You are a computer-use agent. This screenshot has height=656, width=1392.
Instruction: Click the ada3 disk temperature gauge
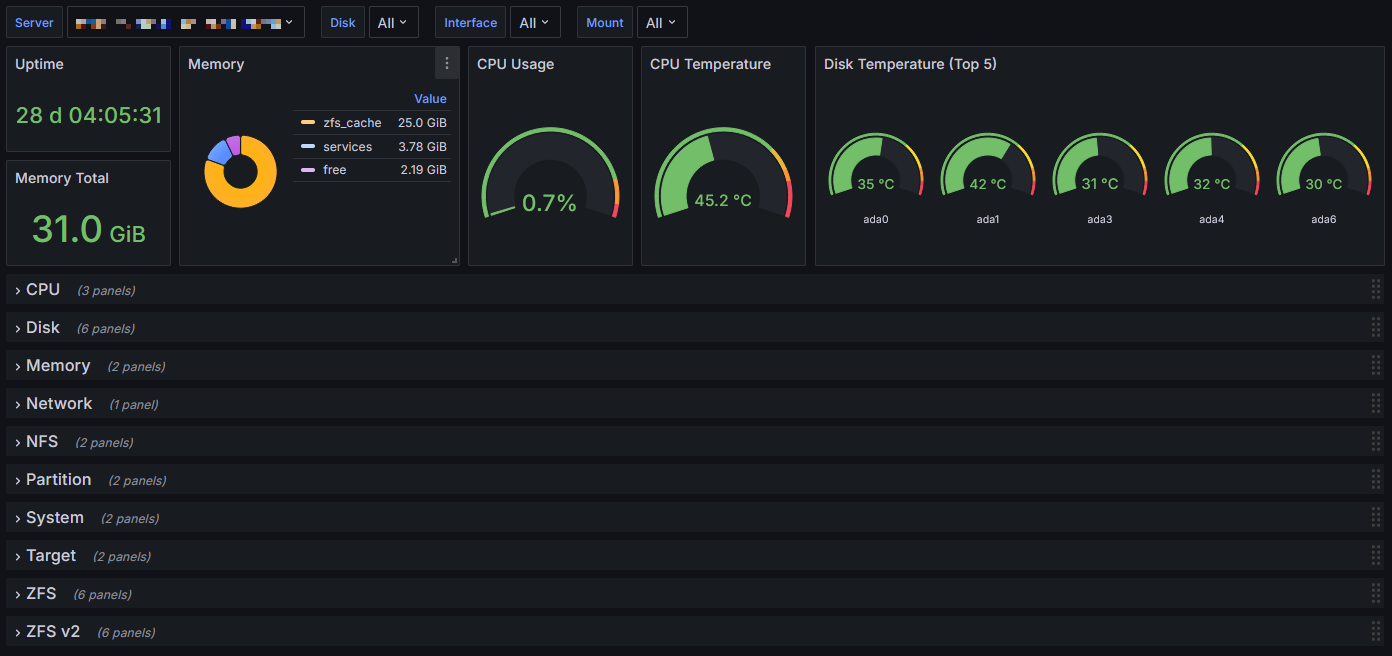[1099, 166]
